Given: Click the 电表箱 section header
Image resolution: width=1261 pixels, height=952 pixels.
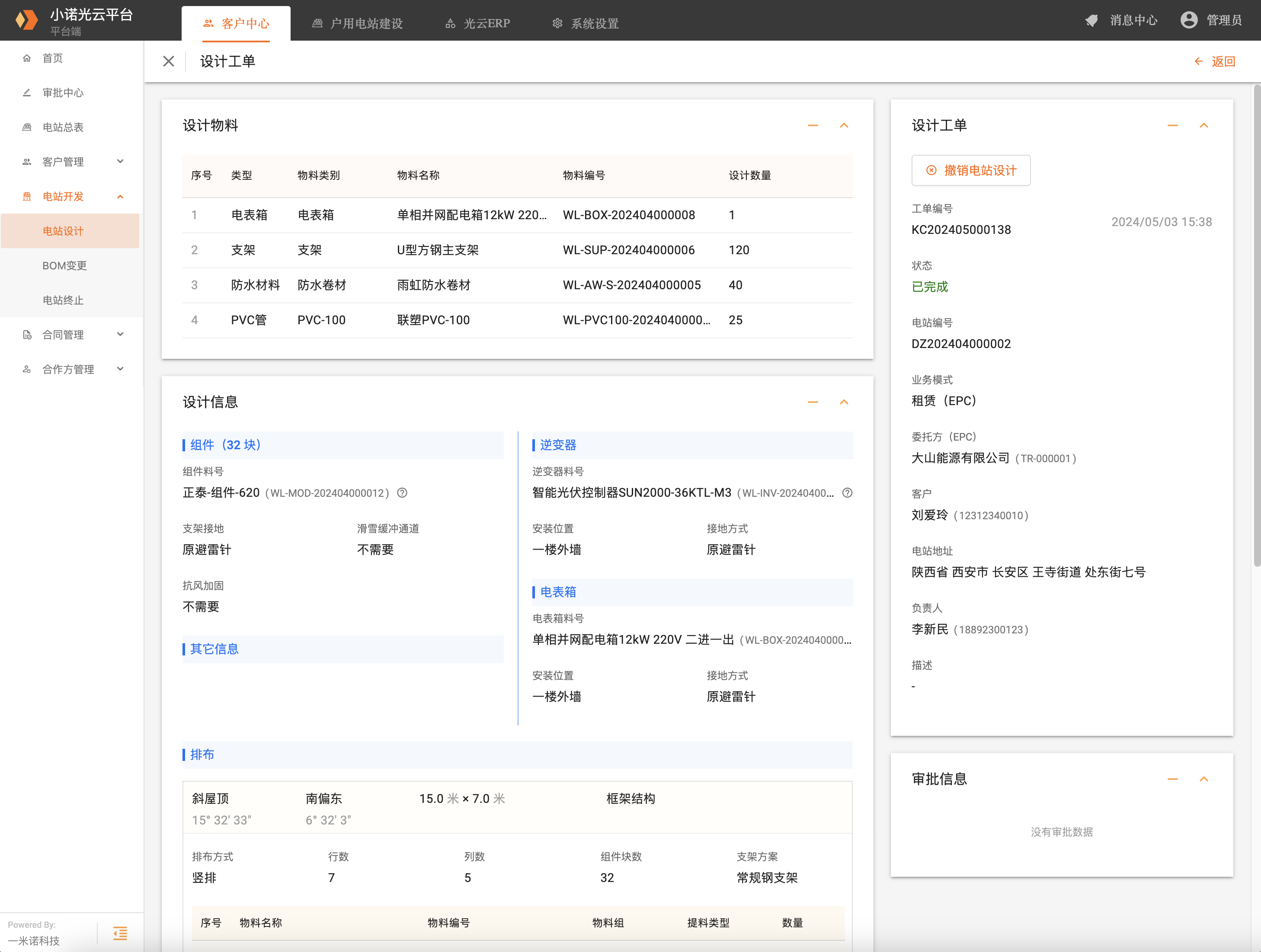Looking at the screenshot, I should tap(693, 592).
